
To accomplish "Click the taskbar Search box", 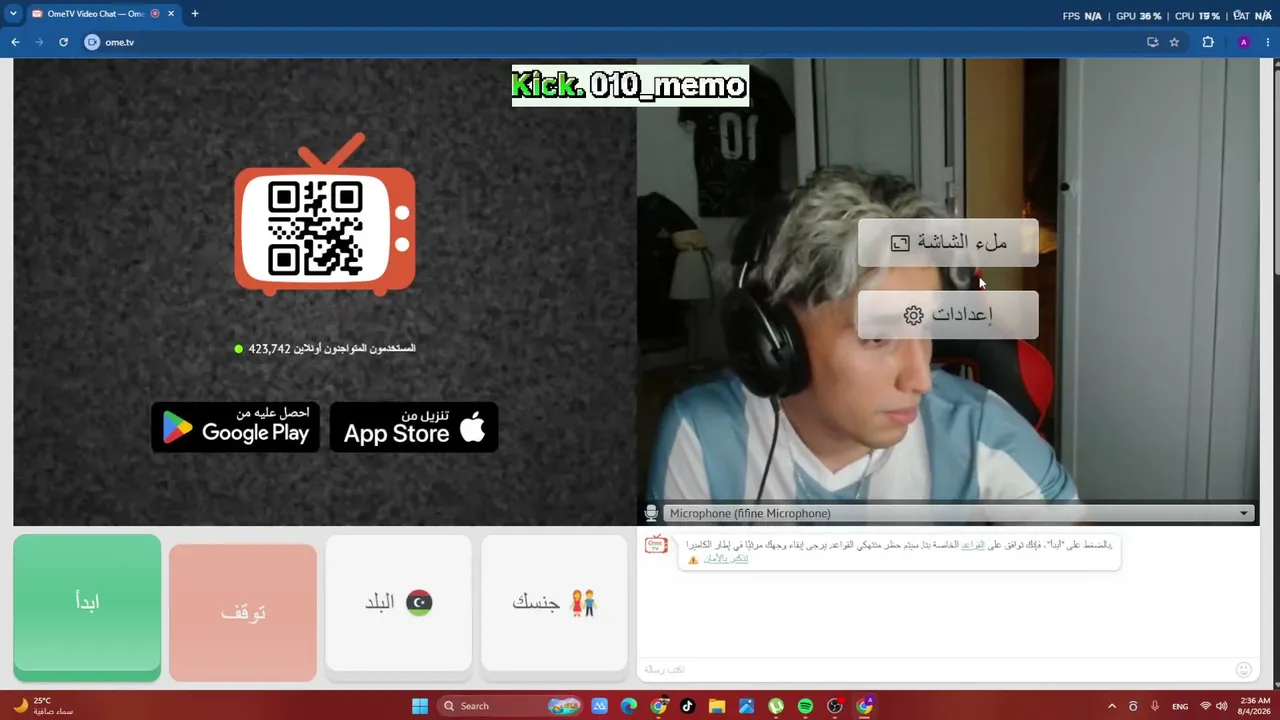I will pos(510,706).
